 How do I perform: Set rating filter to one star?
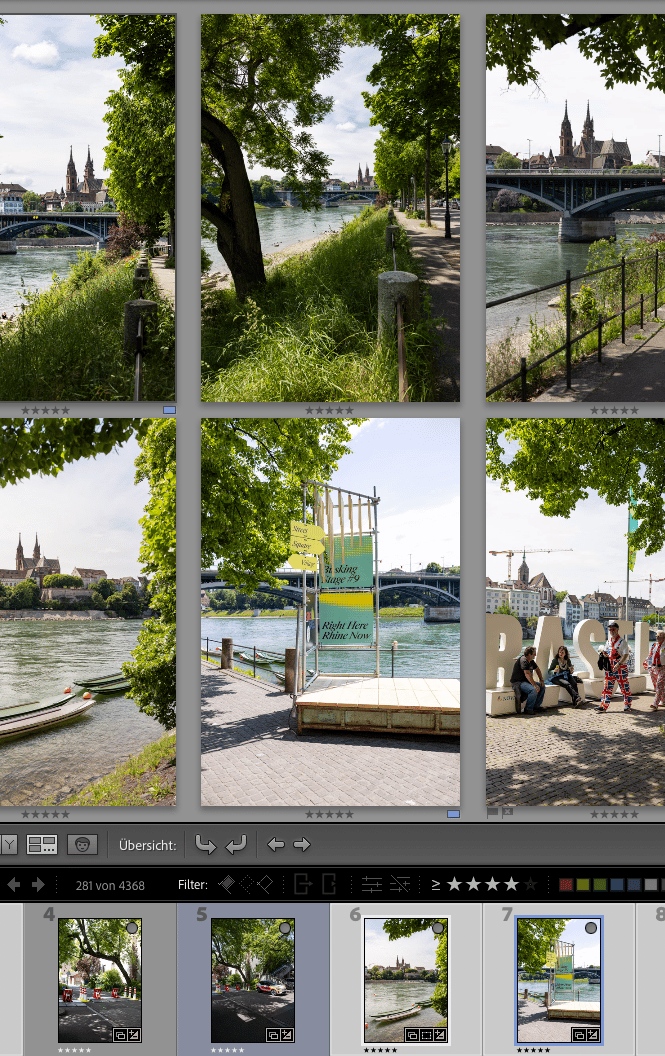(455, 884)
